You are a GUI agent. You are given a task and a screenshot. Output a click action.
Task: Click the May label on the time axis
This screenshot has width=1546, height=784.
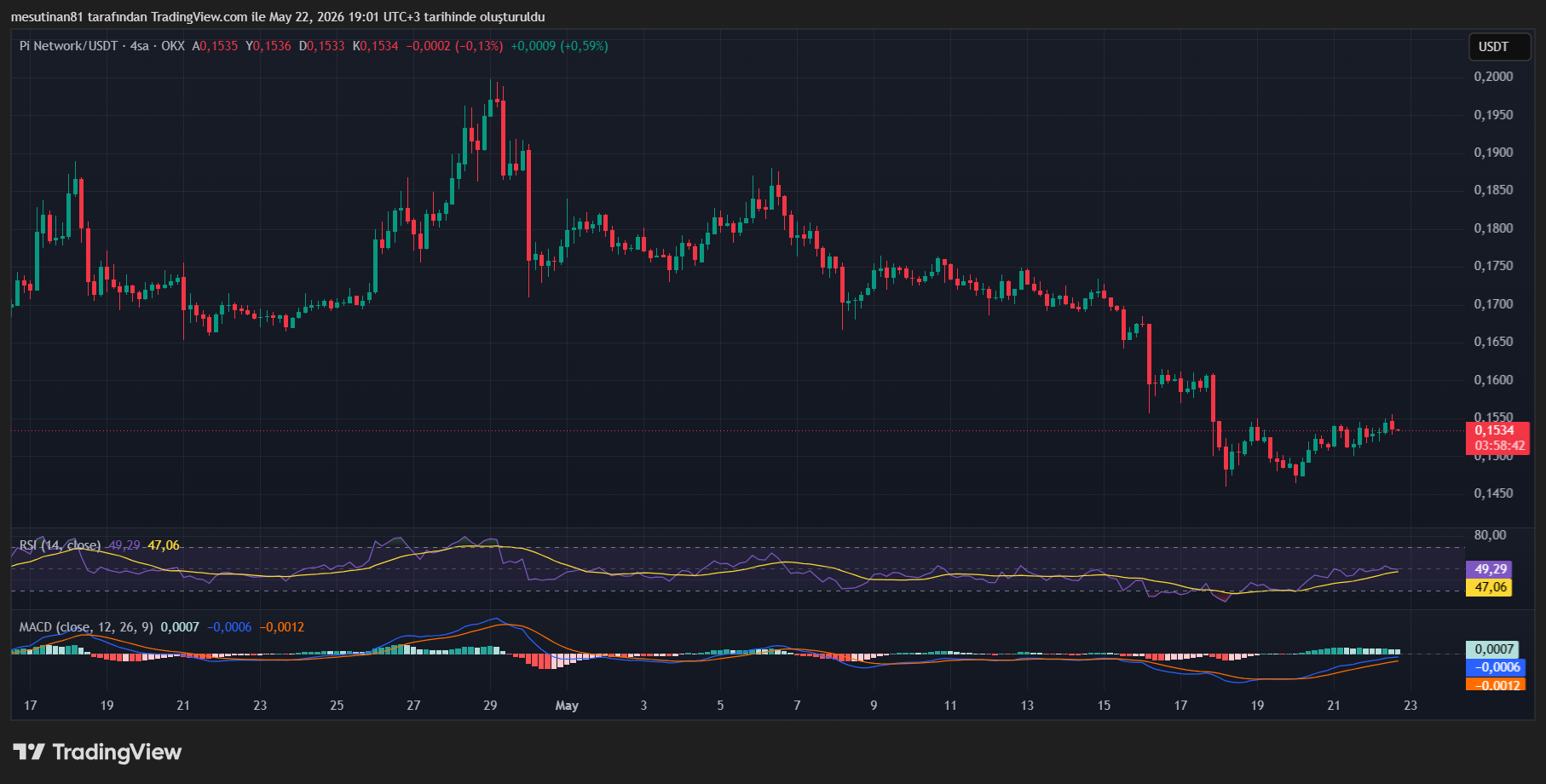[567, 706]
